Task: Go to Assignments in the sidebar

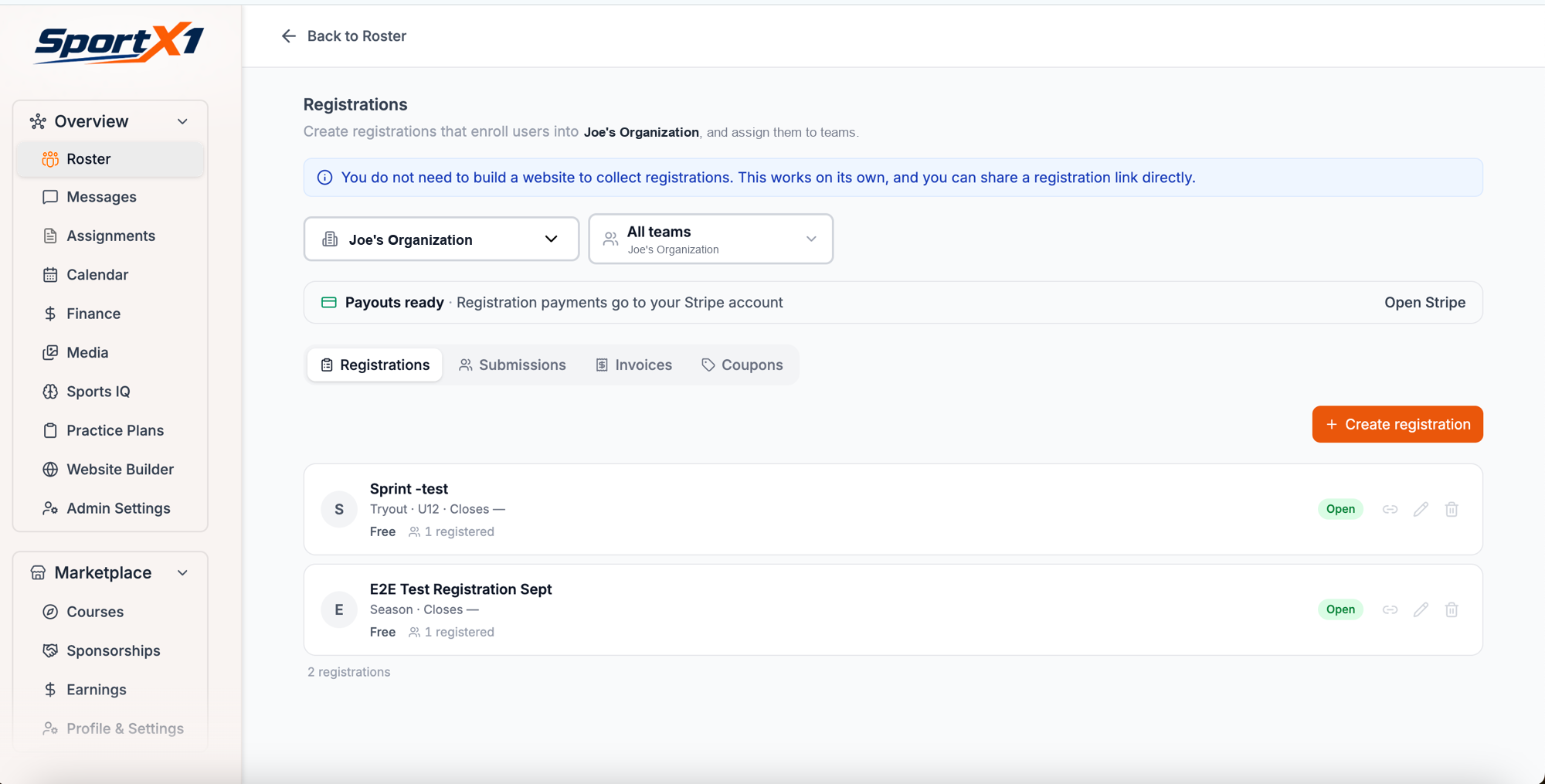Action: click(x=110, y=236)
